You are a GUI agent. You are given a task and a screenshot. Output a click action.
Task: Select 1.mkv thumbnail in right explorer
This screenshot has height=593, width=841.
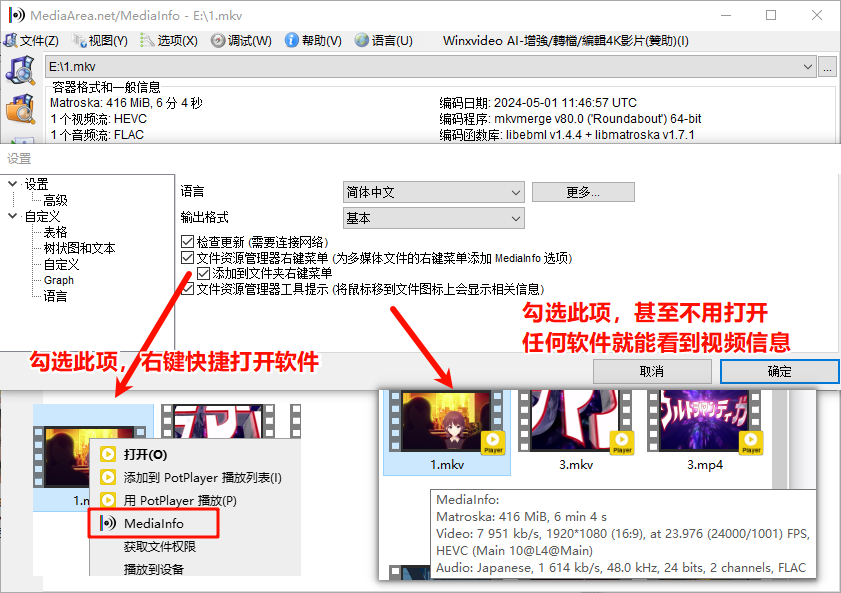(446, 421)
